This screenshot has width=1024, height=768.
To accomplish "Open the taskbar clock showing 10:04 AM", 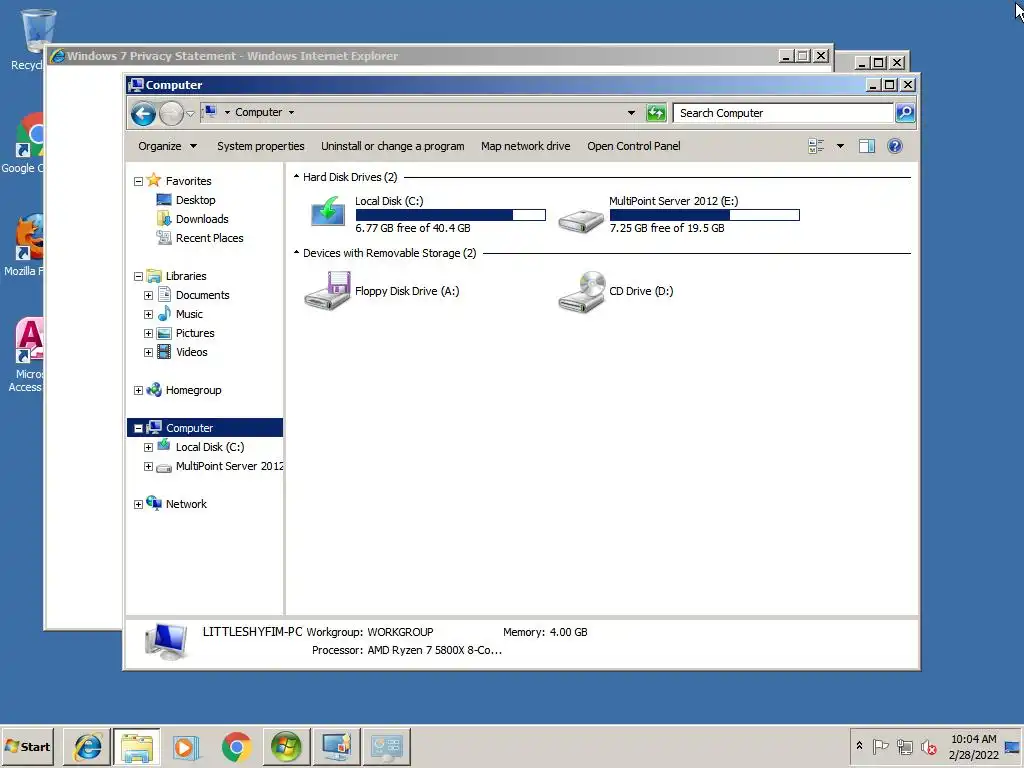I will click(x=973, y=746).
